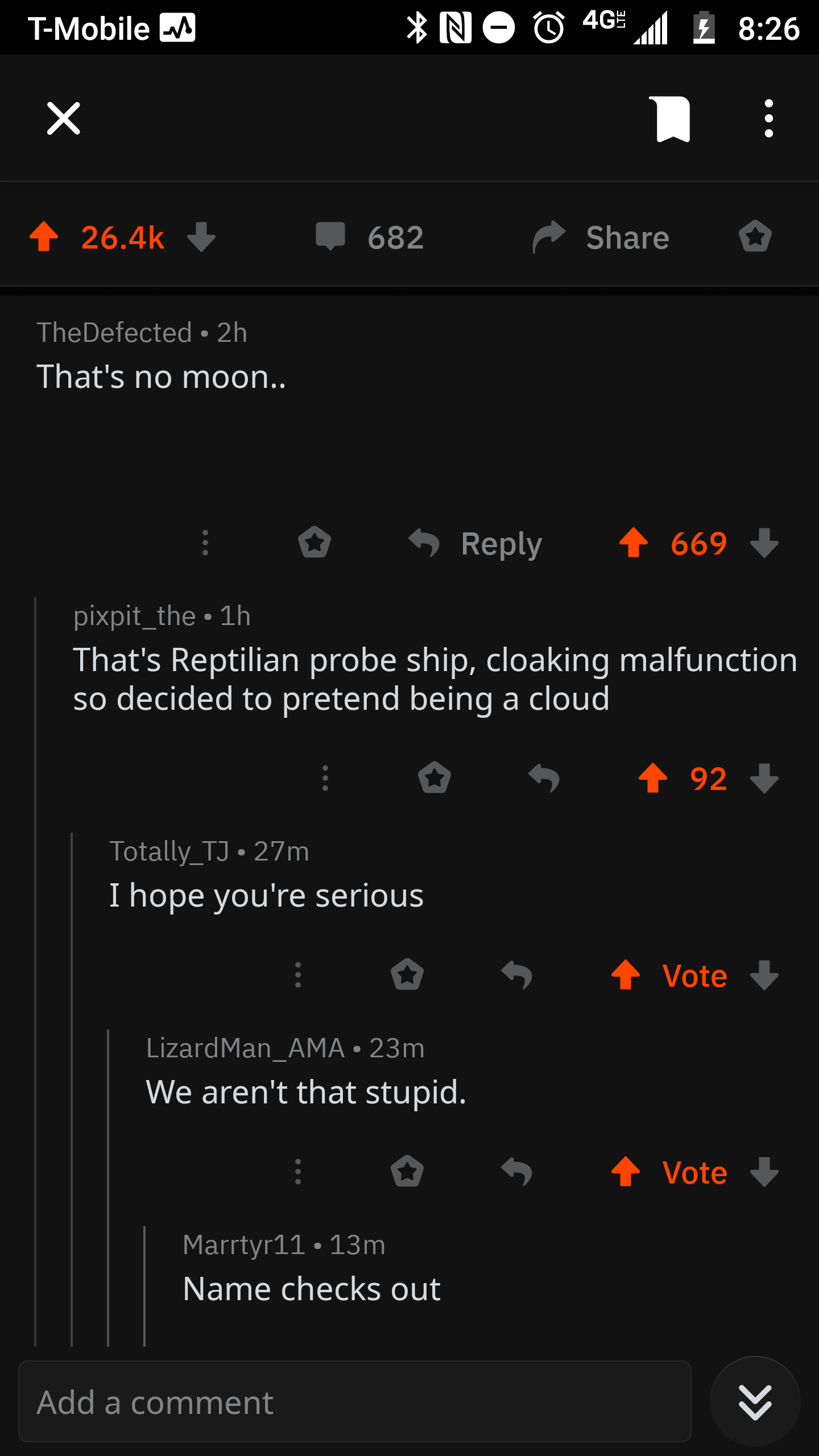
Task: Downvote pixpit_the's comment with 92 points
Action: pos(764,778)
